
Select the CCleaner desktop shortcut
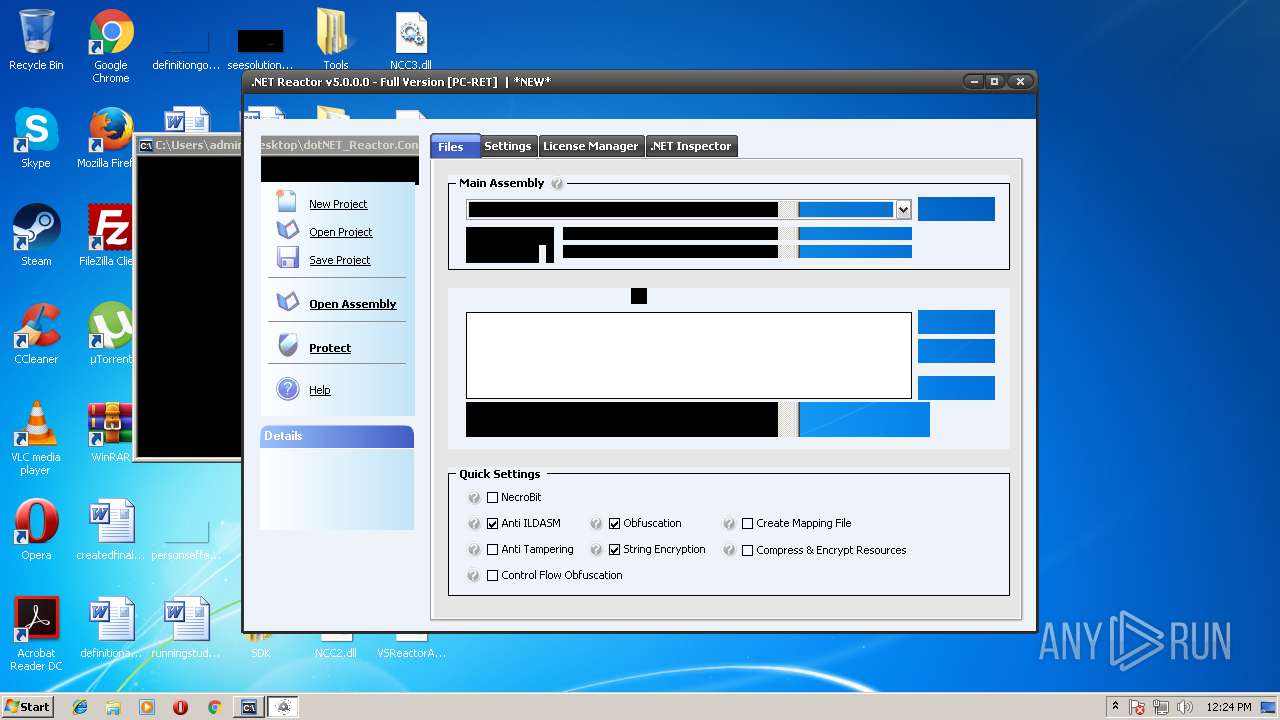pyautogui.click(x=36, y=334)
